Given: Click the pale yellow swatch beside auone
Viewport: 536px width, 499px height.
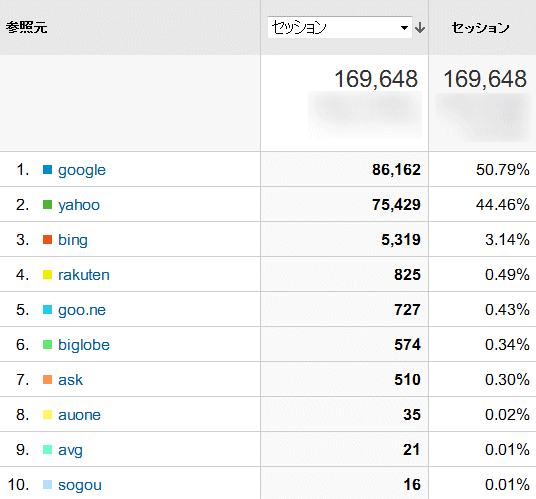Looking at the screenshot, I should pyautogui.click(x=48, y=415).
